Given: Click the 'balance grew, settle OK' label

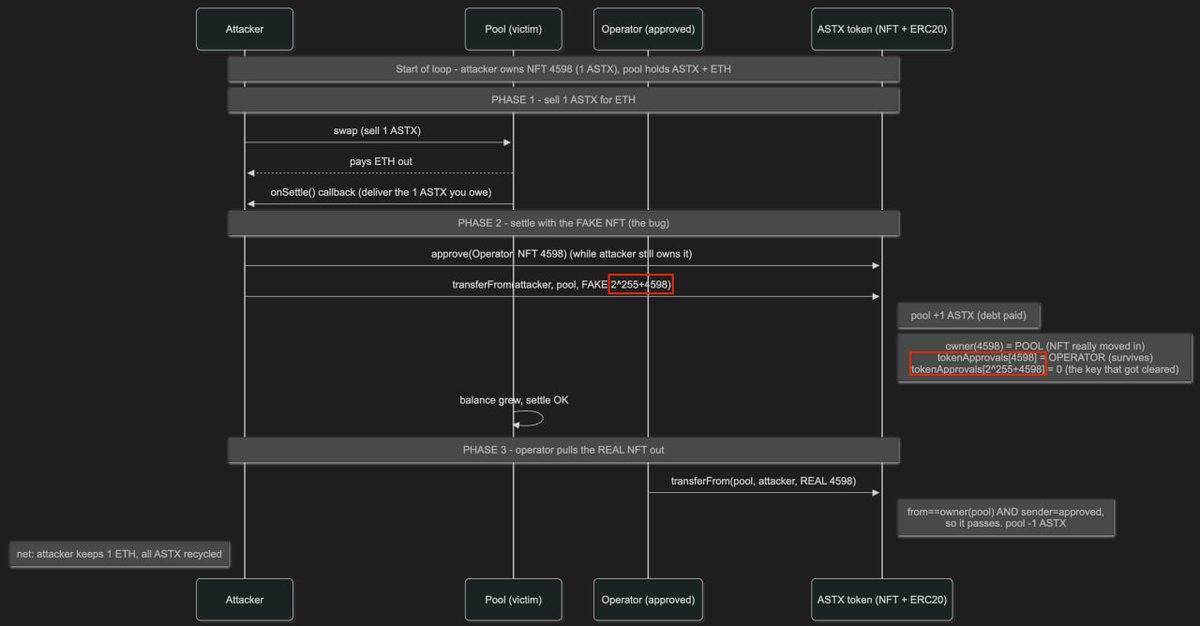Looking at the screenshot, I should tap(513, 400).
